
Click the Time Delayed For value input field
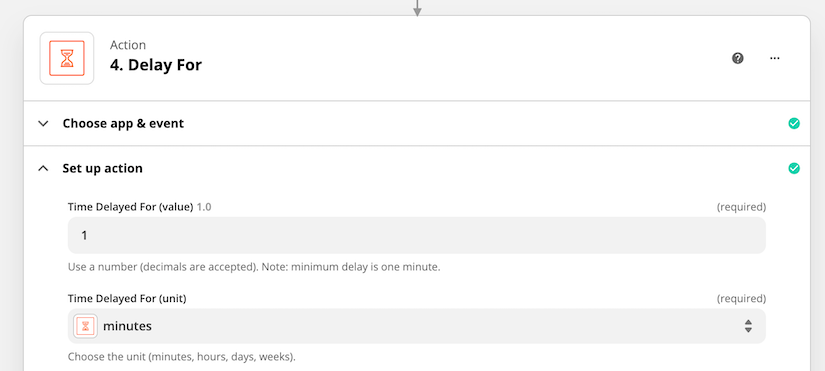click(x=417, y=235)
